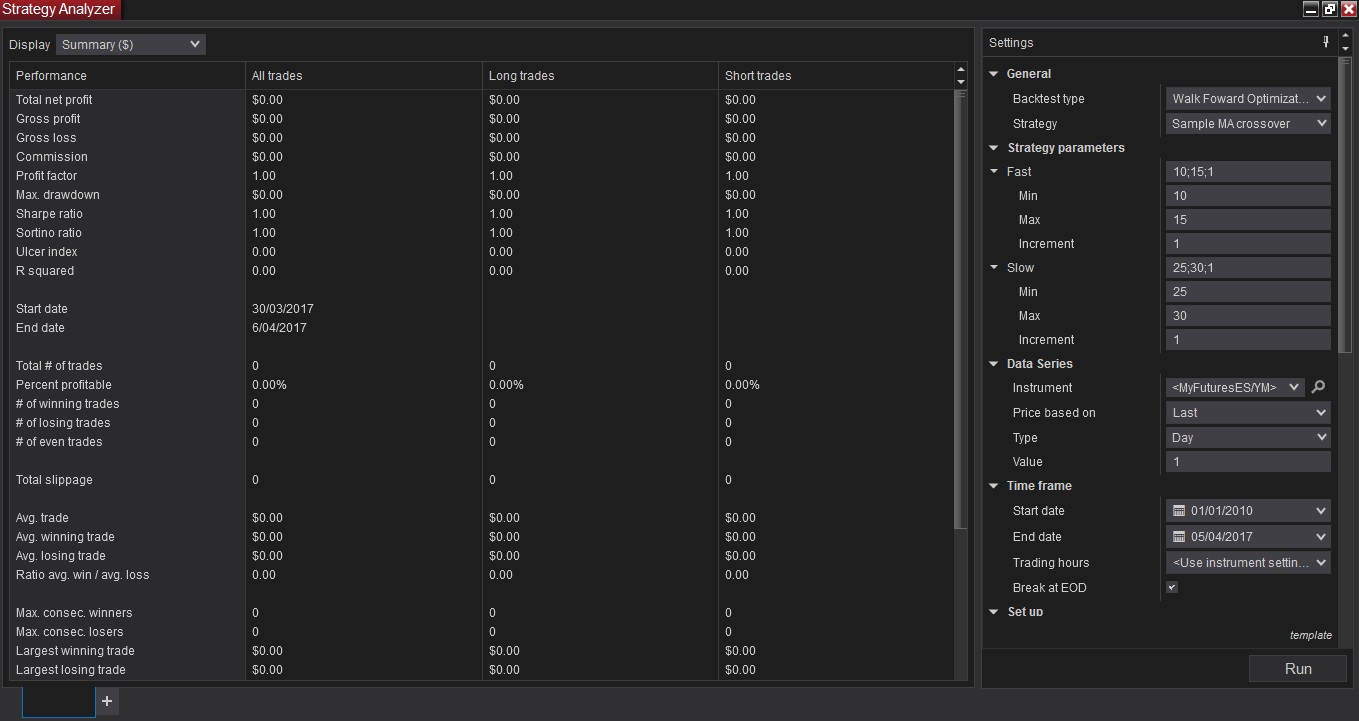Collapse the Set up section
This screenshot has width=1359, height=721.
994,611
